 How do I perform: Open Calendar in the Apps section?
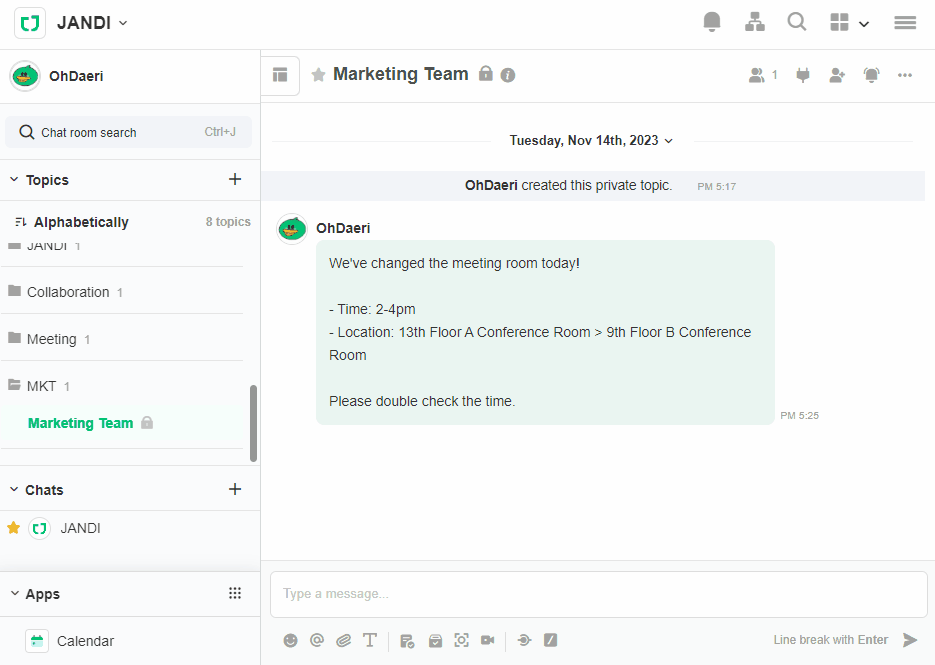84,641
